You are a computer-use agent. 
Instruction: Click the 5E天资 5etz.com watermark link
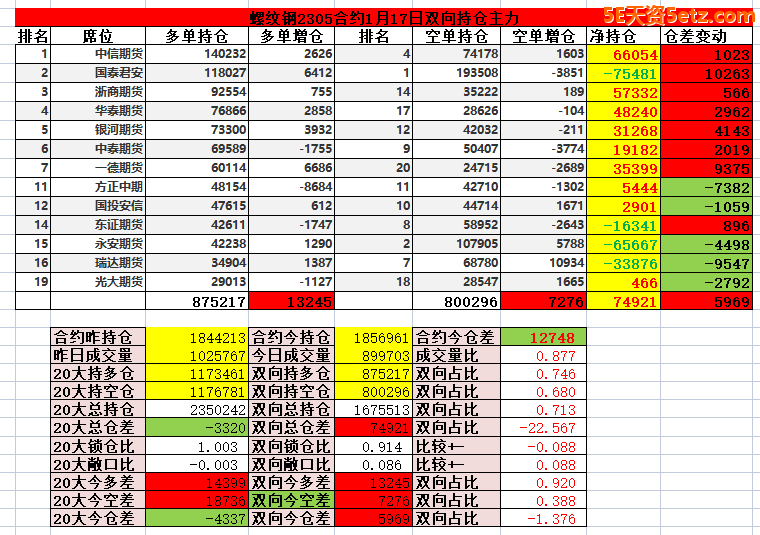click(x=678, y=16)
